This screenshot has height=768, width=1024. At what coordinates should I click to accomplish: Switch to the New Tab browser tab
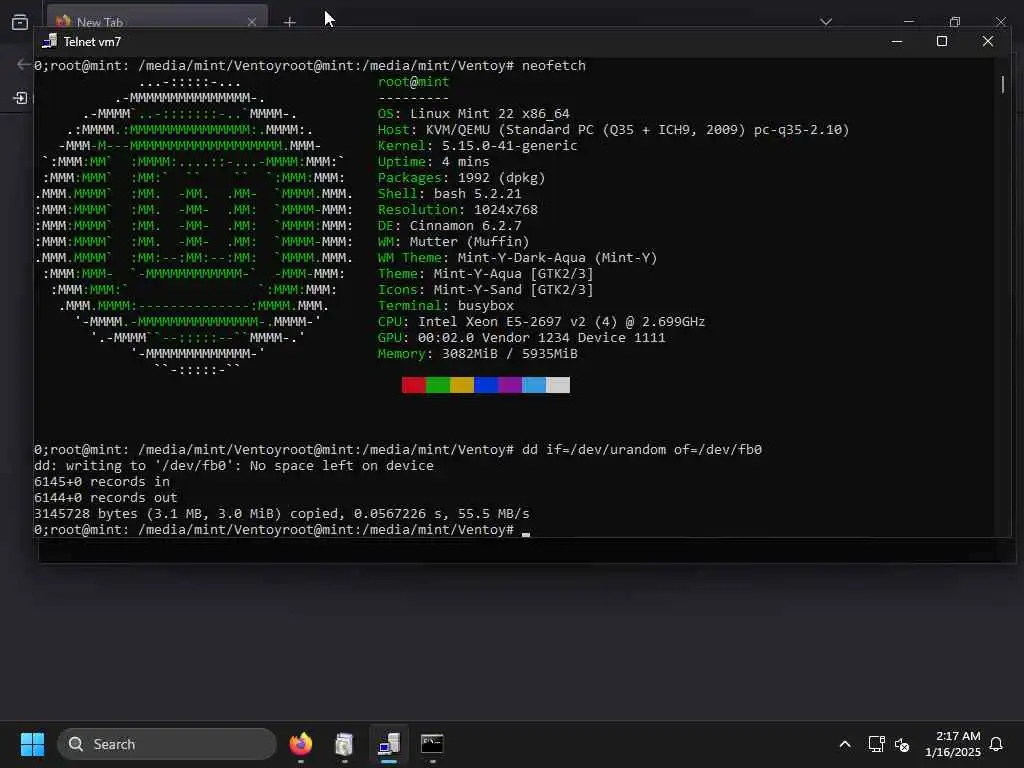[x=157, y=21]
